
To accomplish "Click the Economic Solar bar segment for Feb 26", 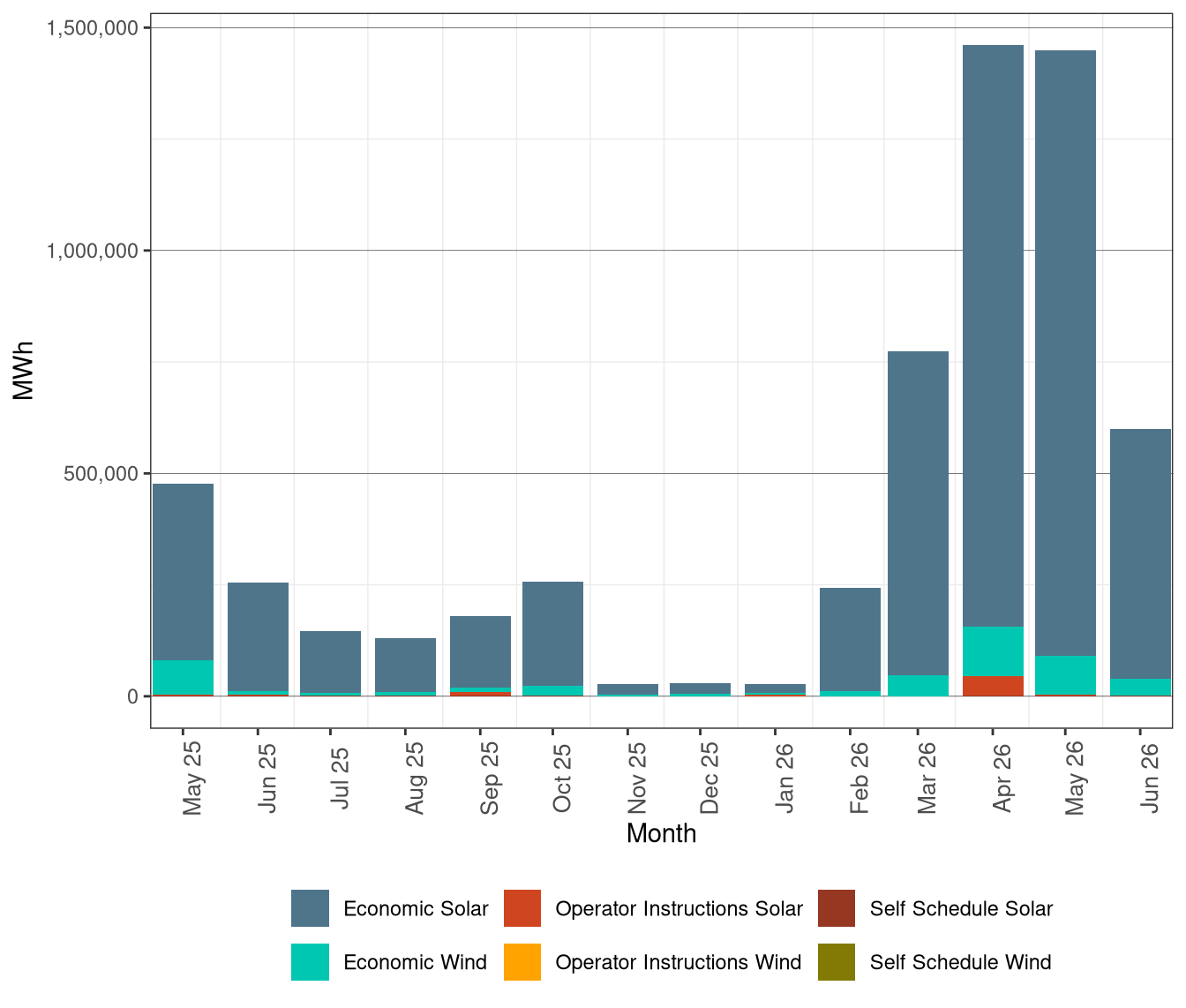I will 850,639.
